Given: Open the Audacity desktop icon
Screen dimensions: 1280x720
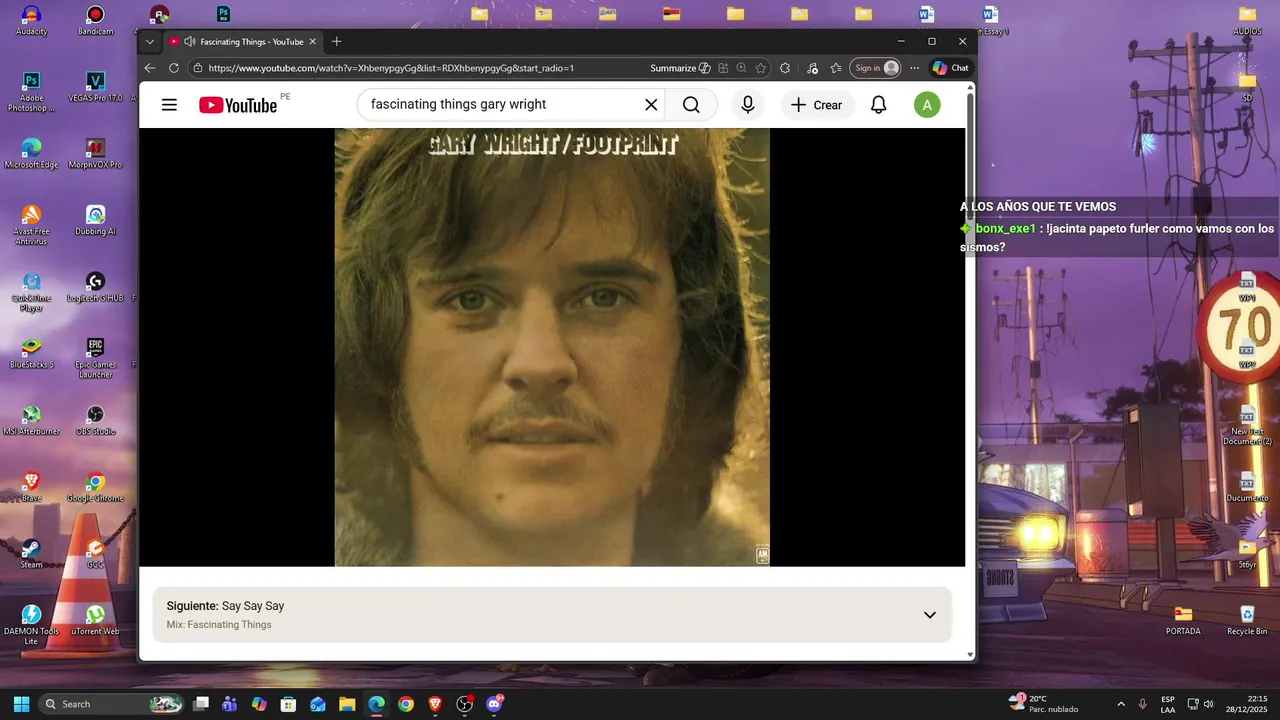Looking at the screenshot, I should (x=31, y=20).
